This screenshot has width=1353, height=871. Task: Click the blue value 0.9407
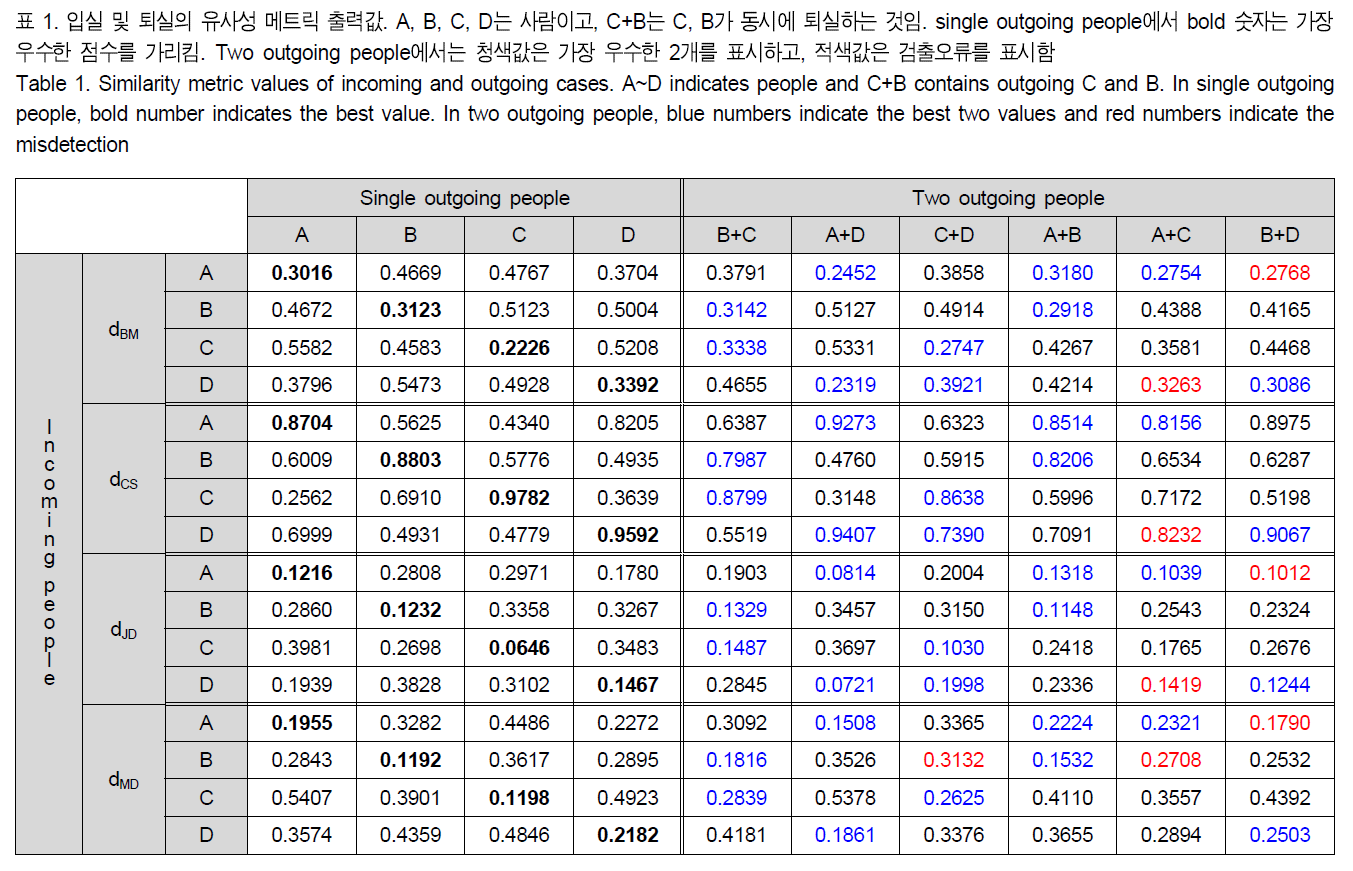click(x=845, y=535)
